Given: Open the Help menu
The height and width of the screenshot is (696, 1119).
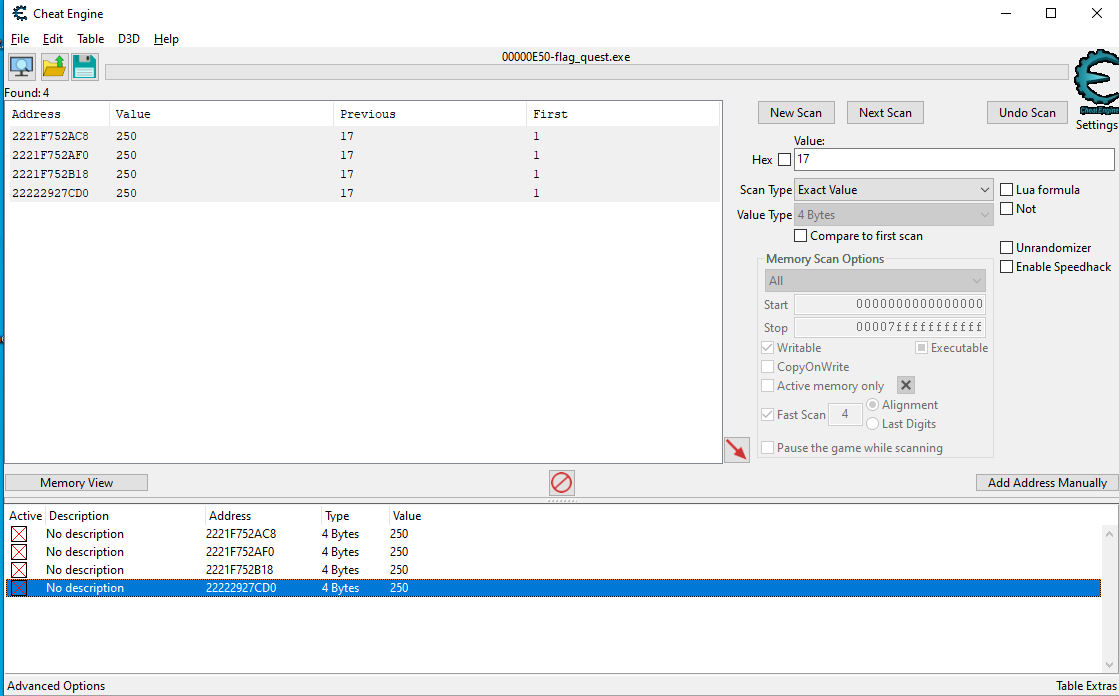Looking at the screenshot, I should coord(166,39).
